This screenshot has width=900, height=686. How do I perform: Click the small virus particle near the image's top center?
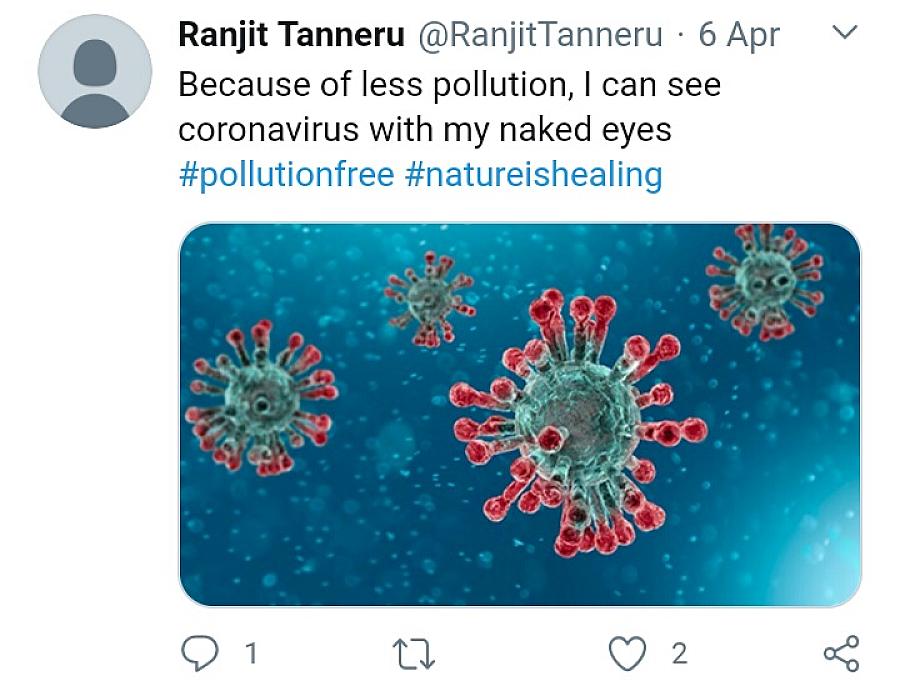430,299
